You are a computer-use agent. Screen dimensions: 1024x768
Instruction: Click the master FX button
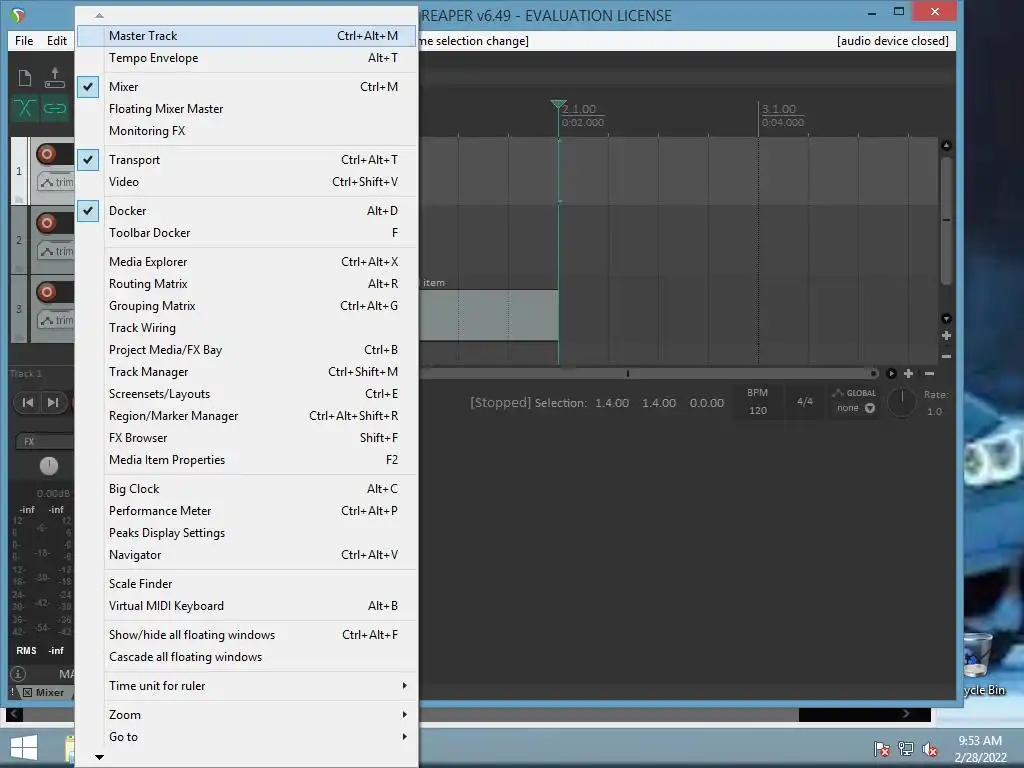click(x=44, y=441)
